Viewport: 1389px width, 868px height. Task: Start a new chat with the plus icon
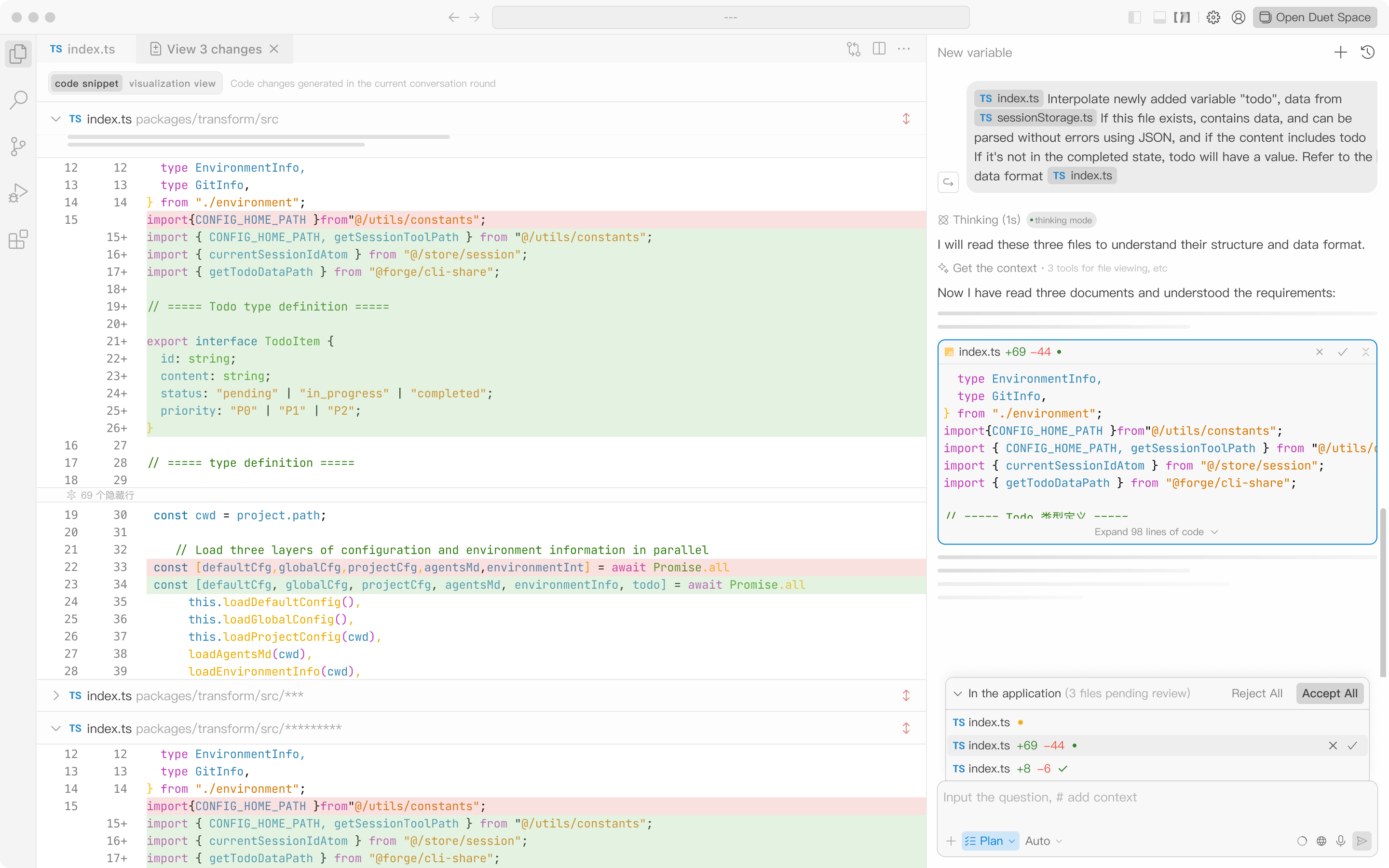pyautogui.click(x=1340, y=52)
